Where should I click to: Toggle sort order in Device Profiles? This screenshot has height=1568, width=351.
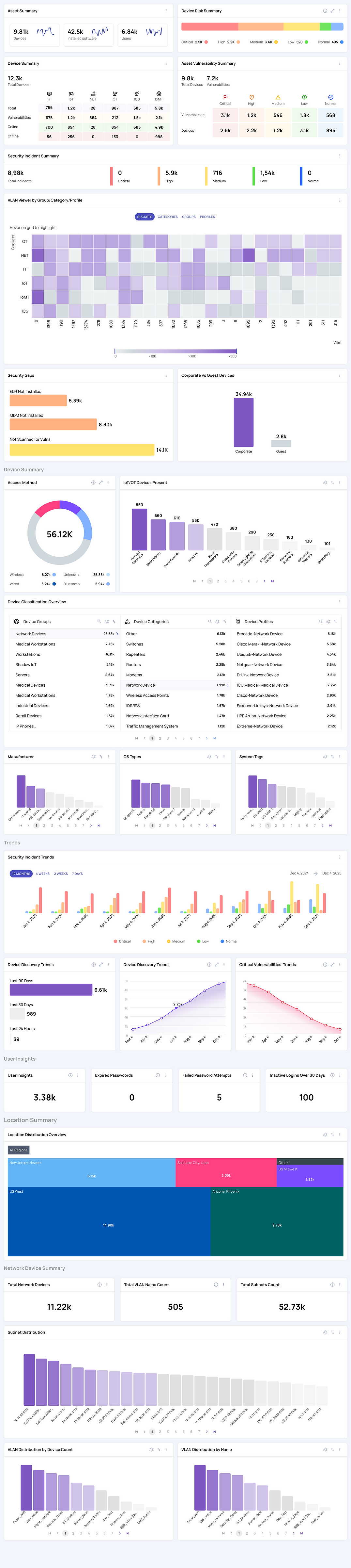click(335, 621)
